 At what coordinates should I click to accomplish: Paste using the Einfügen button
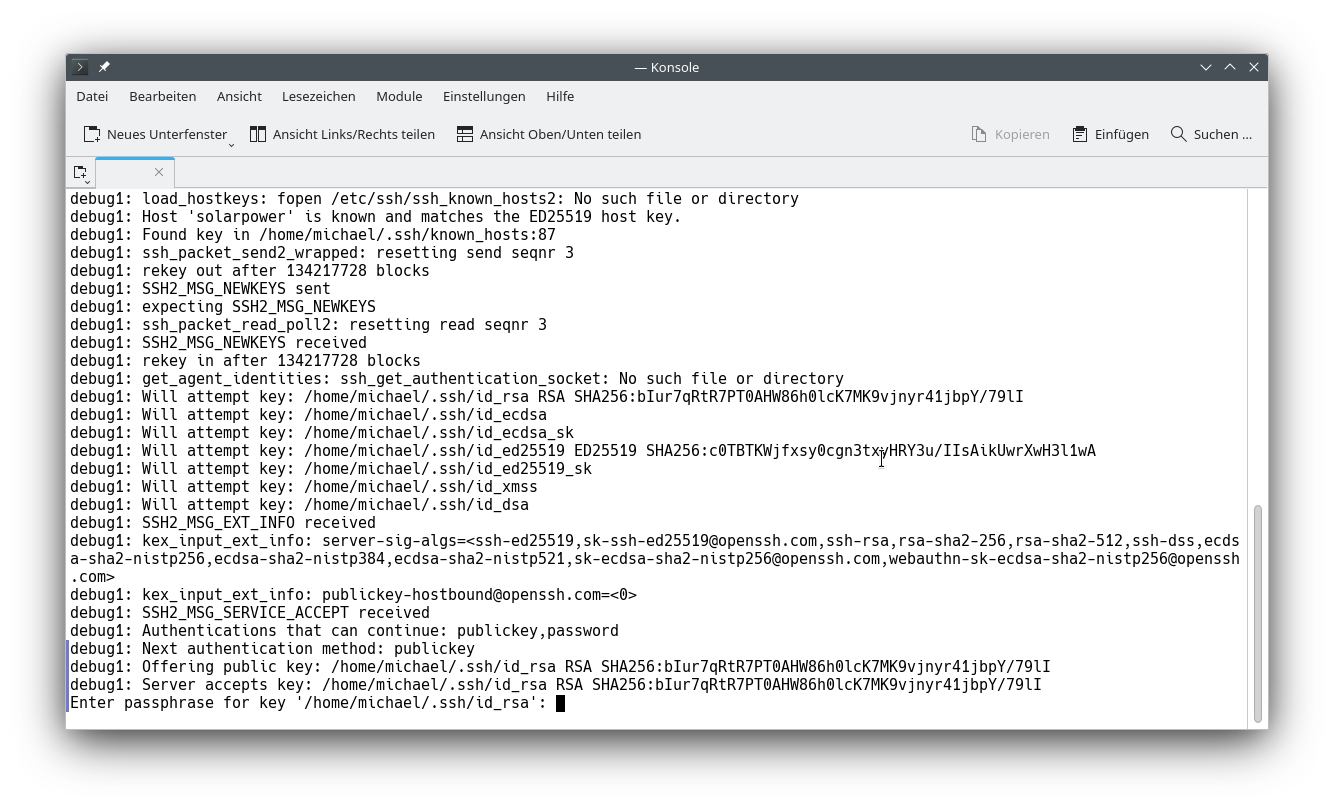(1110, 134)
